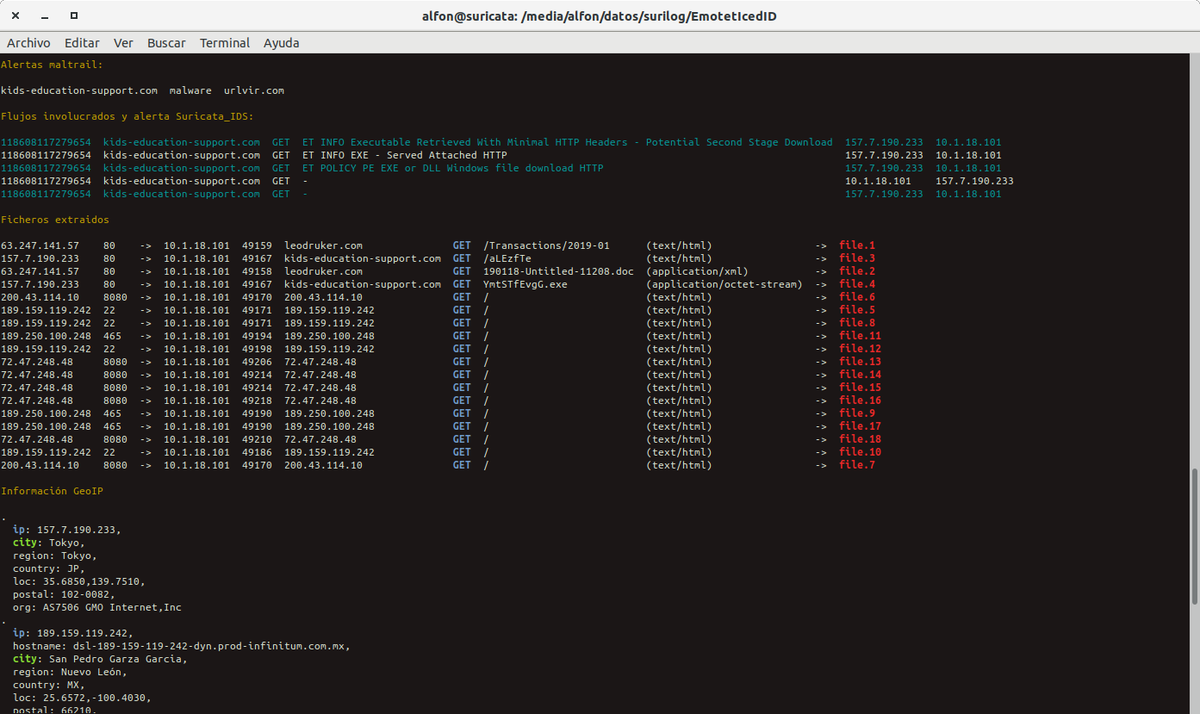Viewport: 1200px width, 714px height.
Task: Click 'ip: 157.7.190.233,' GeoIP line
Action: pos(67,530)
